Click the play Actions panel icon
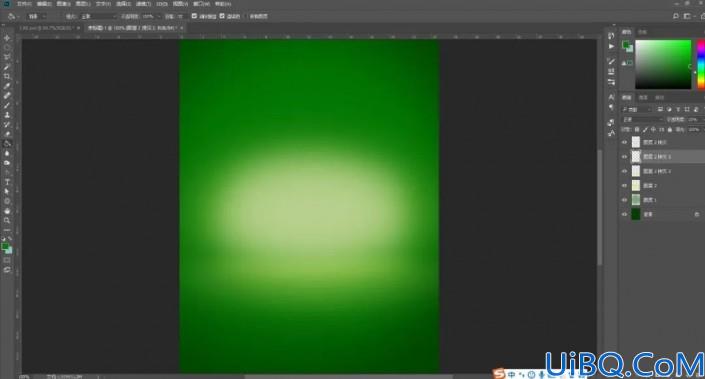 tap(611, 46)
